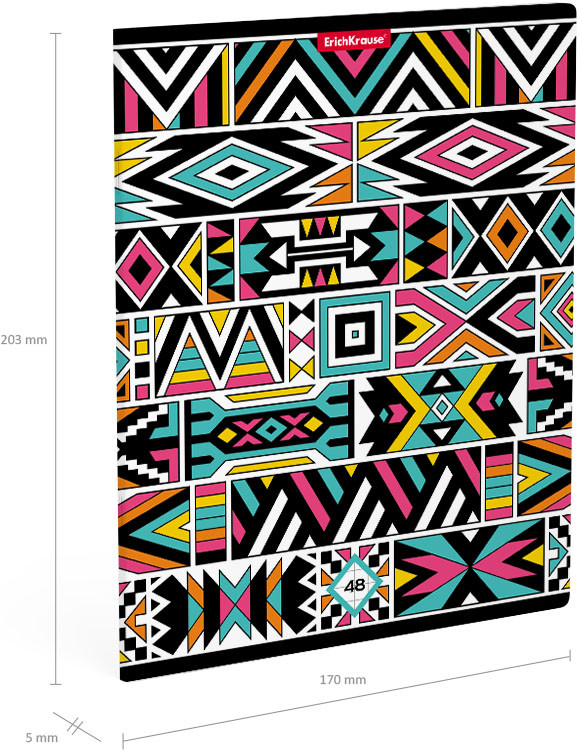Click the small white diamond in yellow X
The image size is (582, 751).
pyautogui.click(x=442, y=408)
